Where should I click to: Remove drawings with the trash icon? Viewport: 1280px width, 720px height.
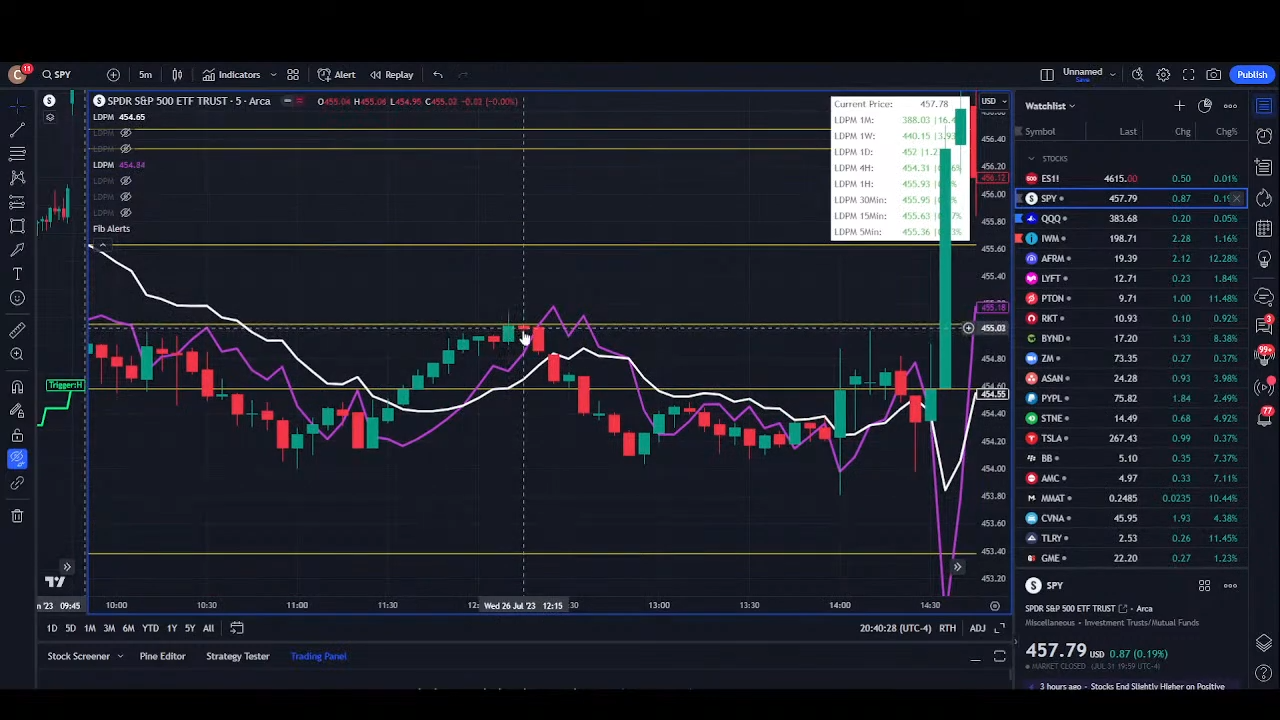tap(17, 516)
